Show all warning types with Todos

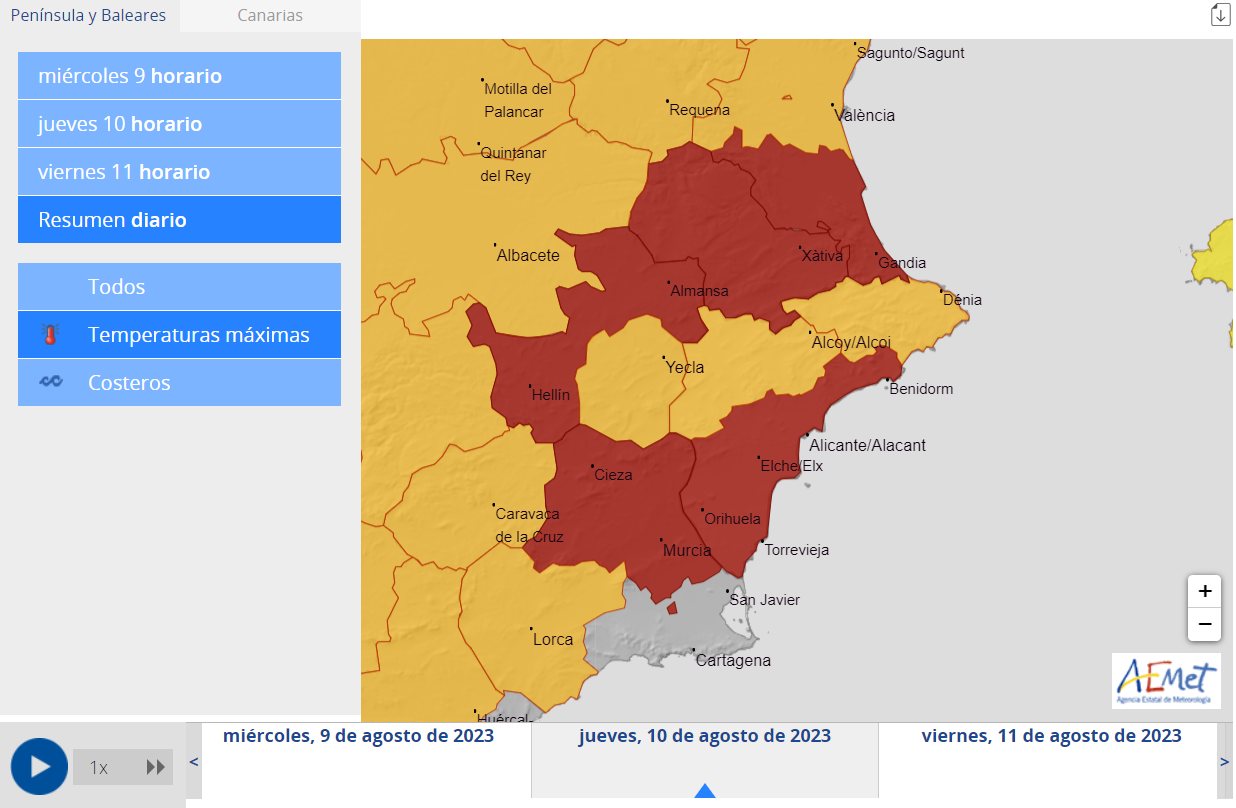click(179, 287)
